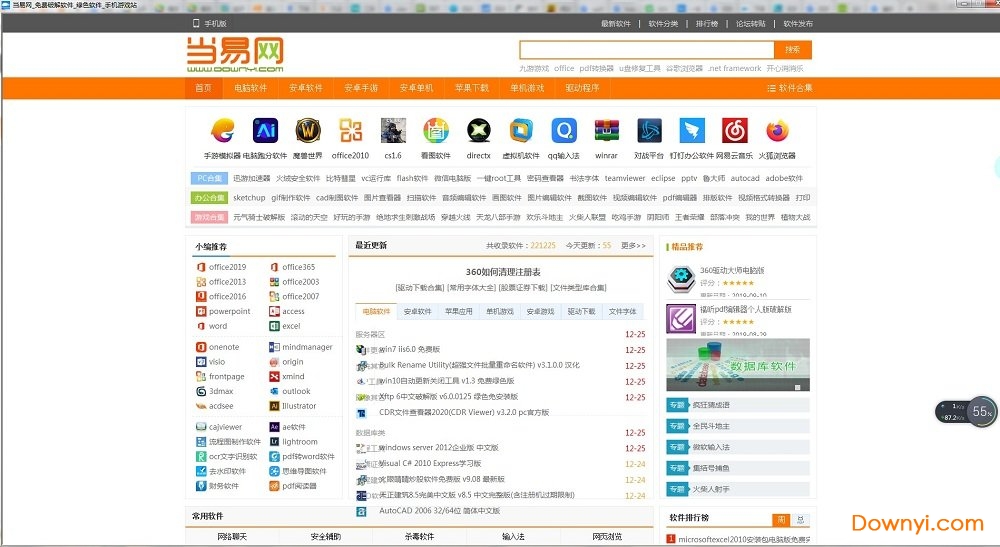Click the orange 搜索 button

pyautogui.click(x=793, y=50)
